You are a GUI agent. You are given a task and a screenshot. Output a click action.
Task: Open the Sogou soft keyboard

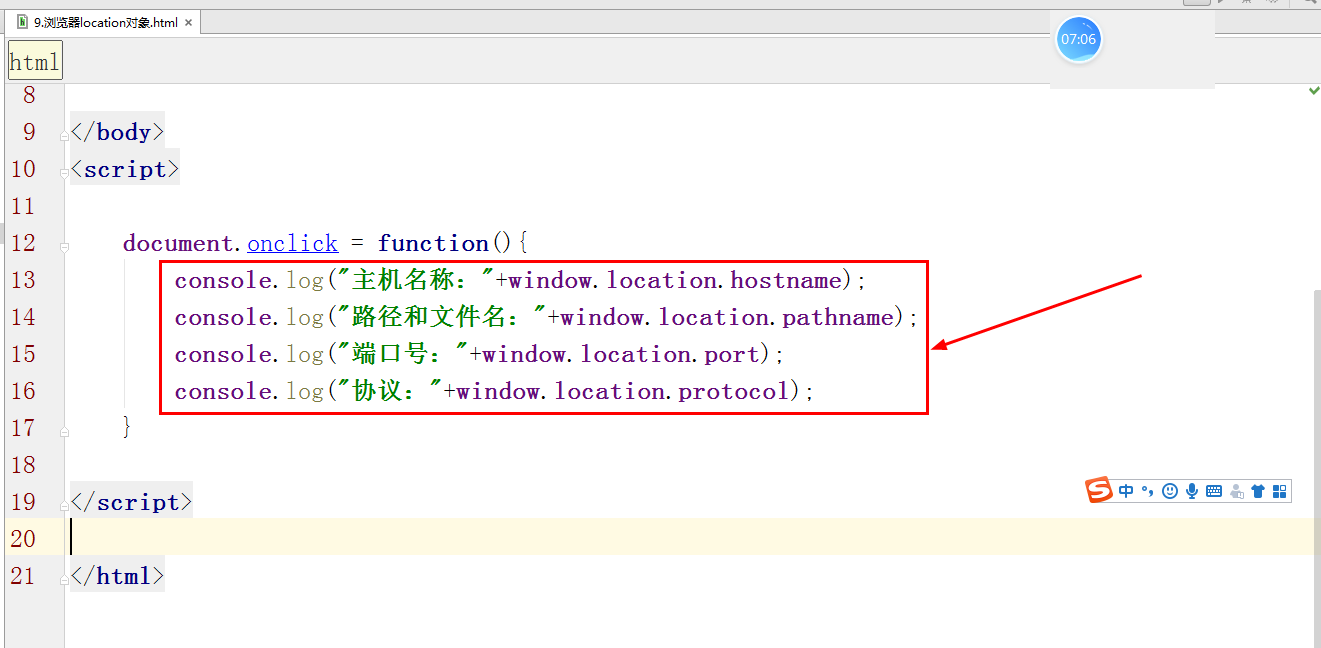1214,490
